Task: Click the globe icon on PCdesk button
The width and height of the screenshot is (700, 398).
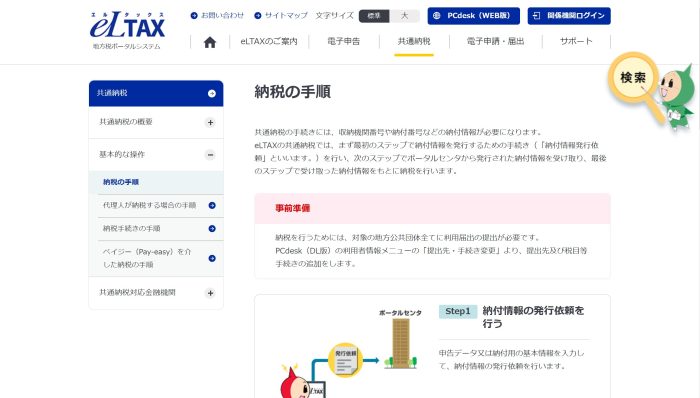Action: point(437,16)
